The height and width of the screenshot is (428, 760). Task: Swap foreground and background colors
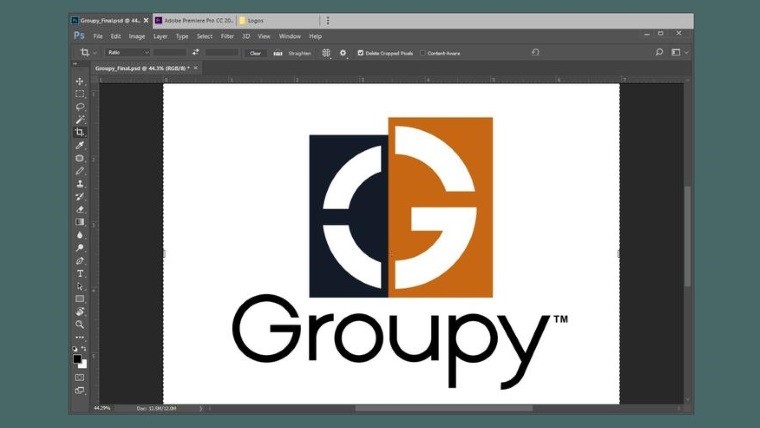pos(84,349)
